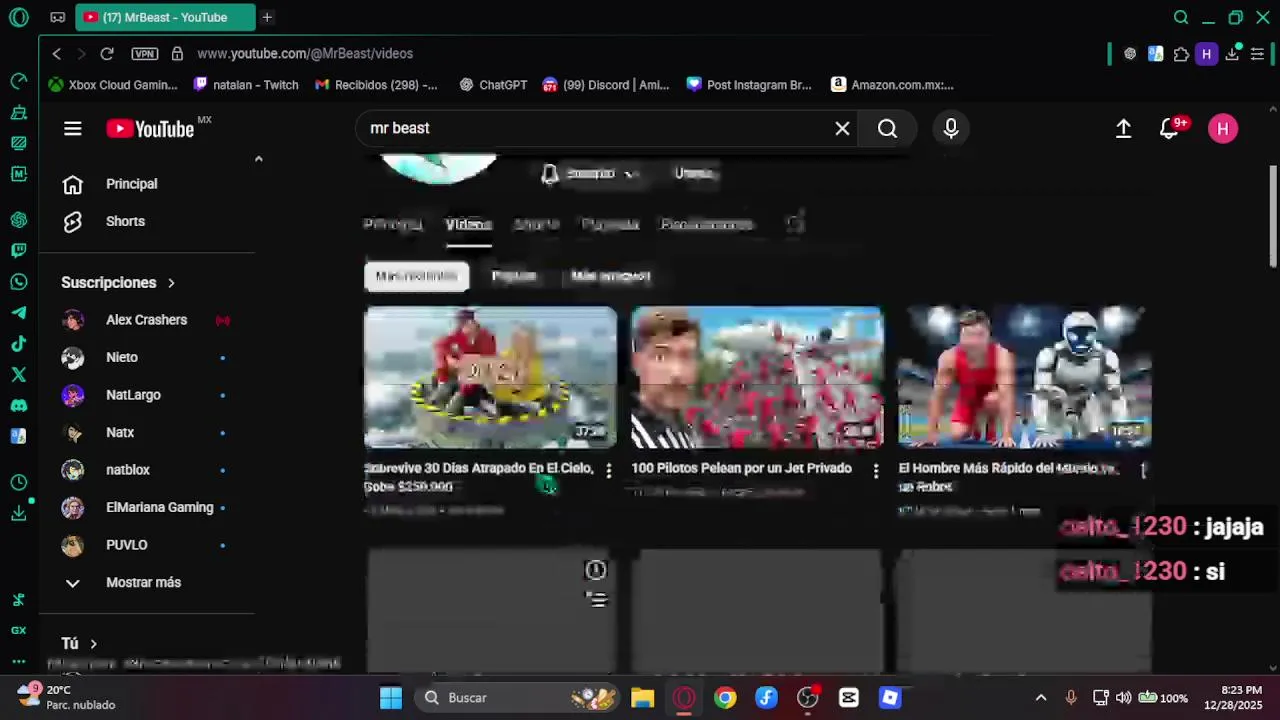This screenshot has height=720, width=1280.
Task: Click '100 Pilotos Pelean por un Jet Privado' title
Action: pyautogui.click(x=741, y=468)
